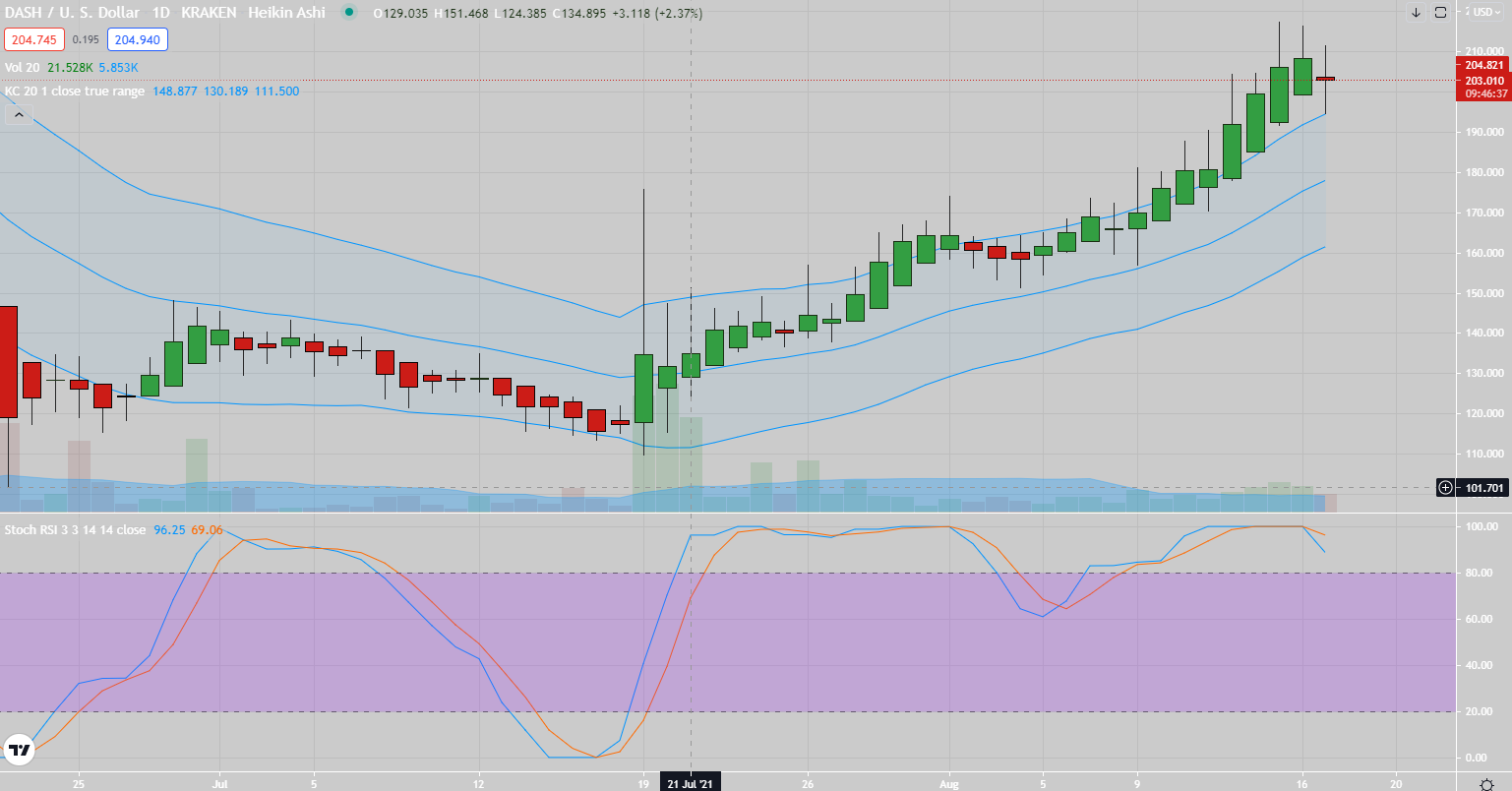Click the Aug label on the time axis
1512x791 pixels.
click(949, 784)
